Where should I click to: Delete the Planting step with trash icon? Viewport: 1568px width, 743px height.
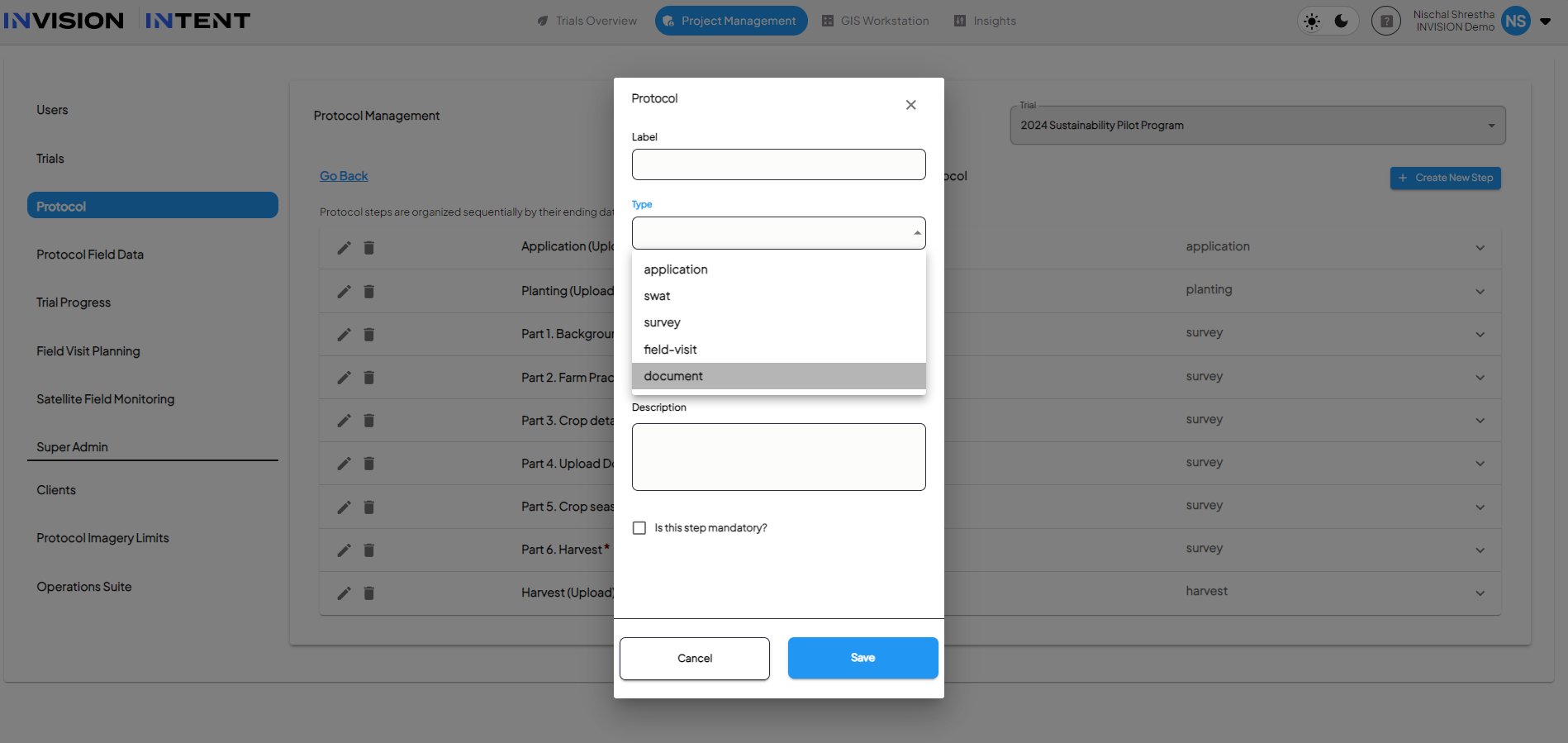pos(369,291)
